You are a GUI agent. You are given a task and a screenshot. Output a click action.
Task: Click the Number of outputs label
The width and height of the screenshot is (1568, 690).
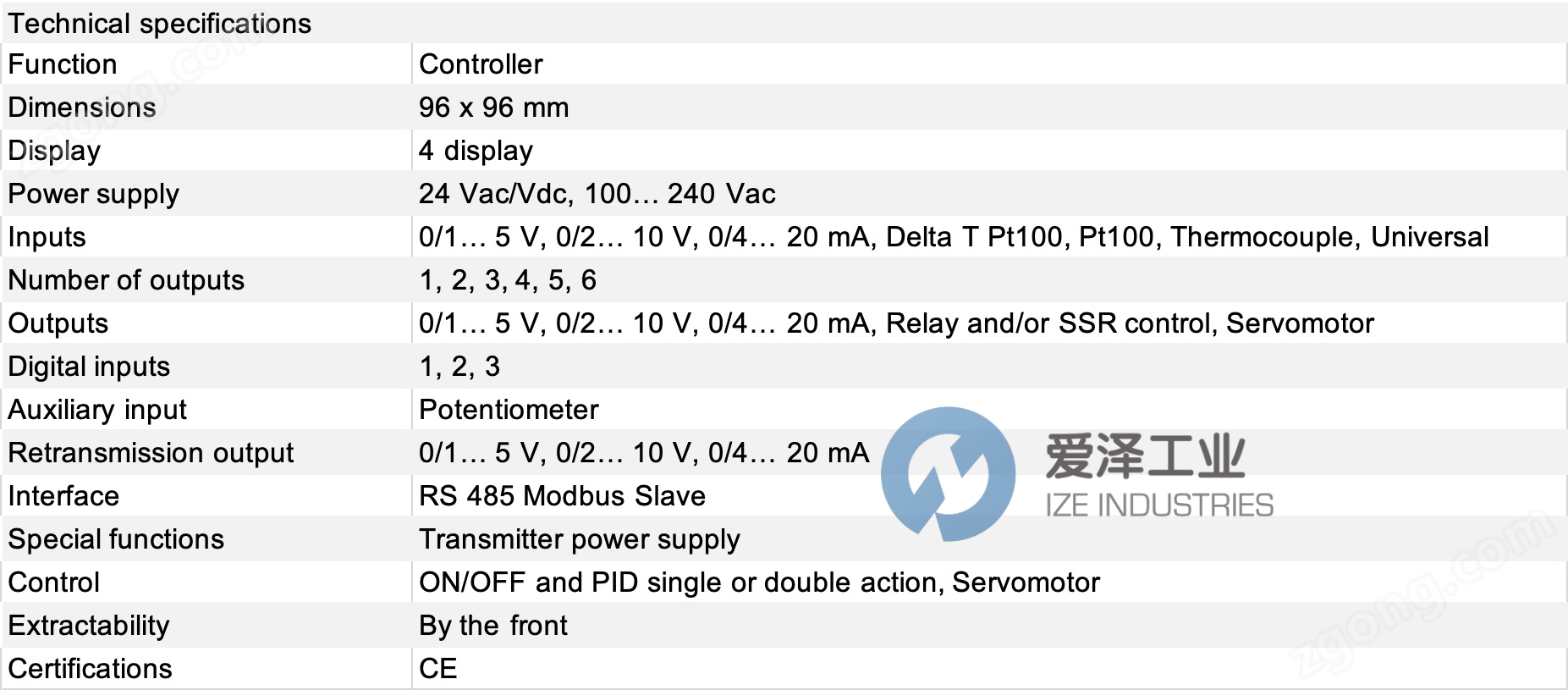[x=126, y=280]
